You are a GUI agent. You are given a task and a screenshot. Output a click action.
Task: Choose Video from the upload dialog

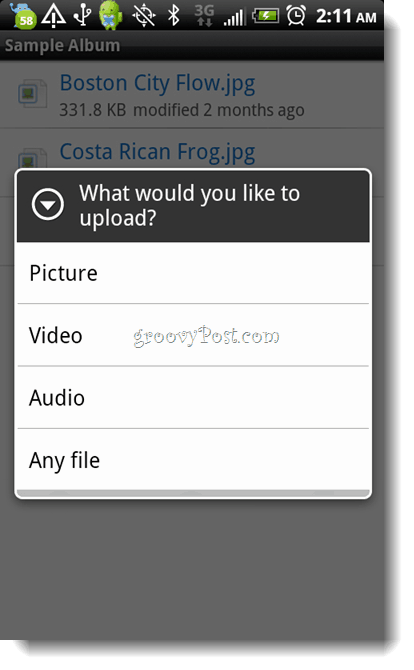tap(193, 335)
